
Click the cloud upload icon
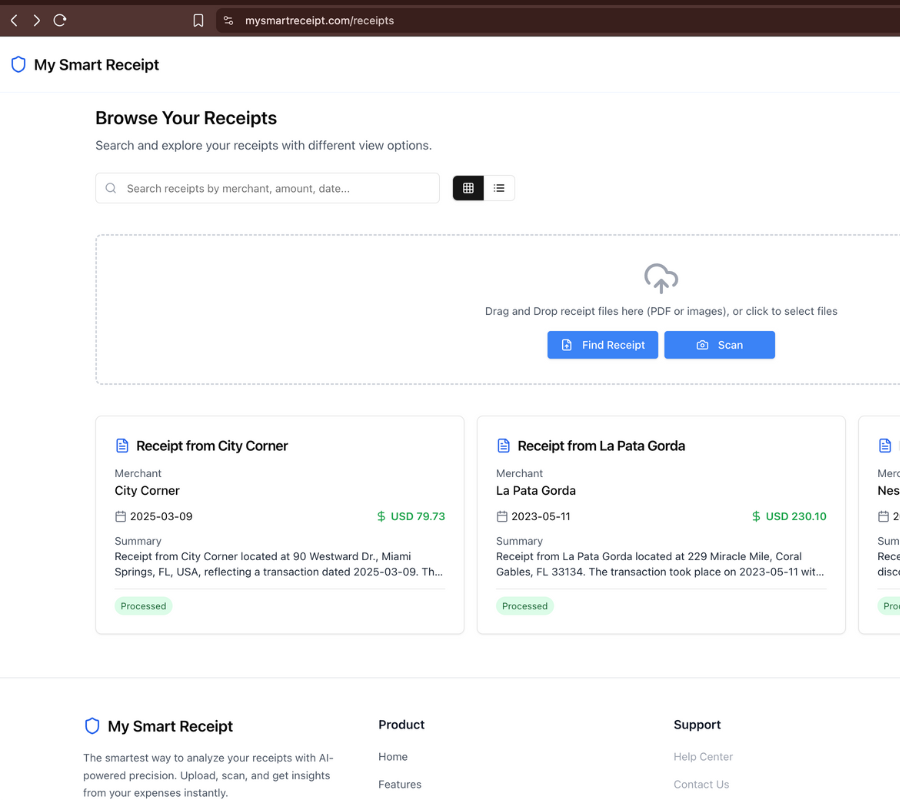pos(661,278)
